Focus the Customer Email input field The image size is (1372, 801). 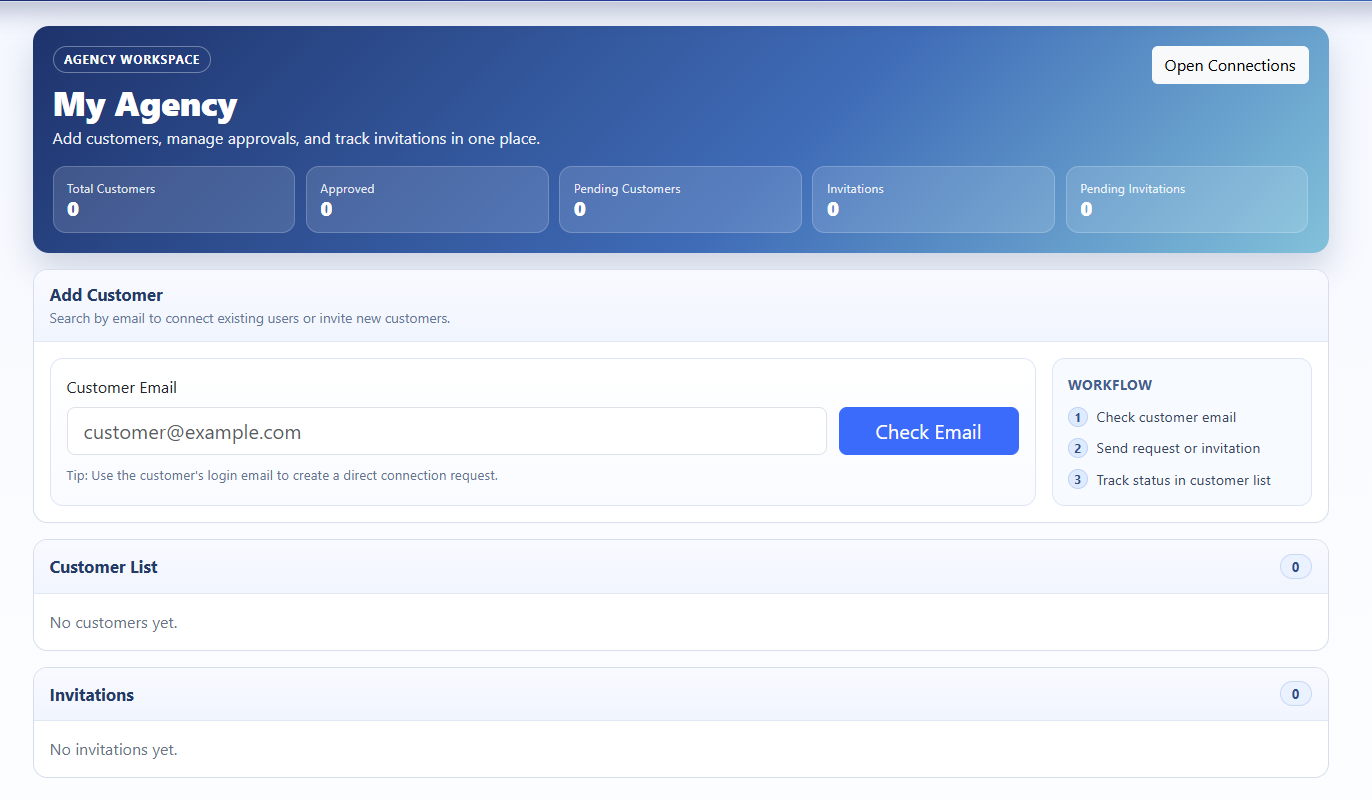tap(447, 431)
